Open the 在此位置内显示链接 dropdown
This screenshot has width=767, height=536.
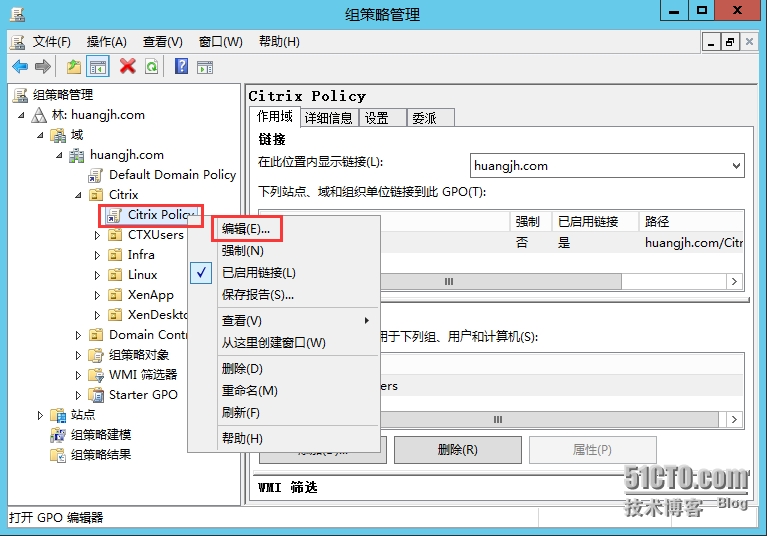click(736, 166)
